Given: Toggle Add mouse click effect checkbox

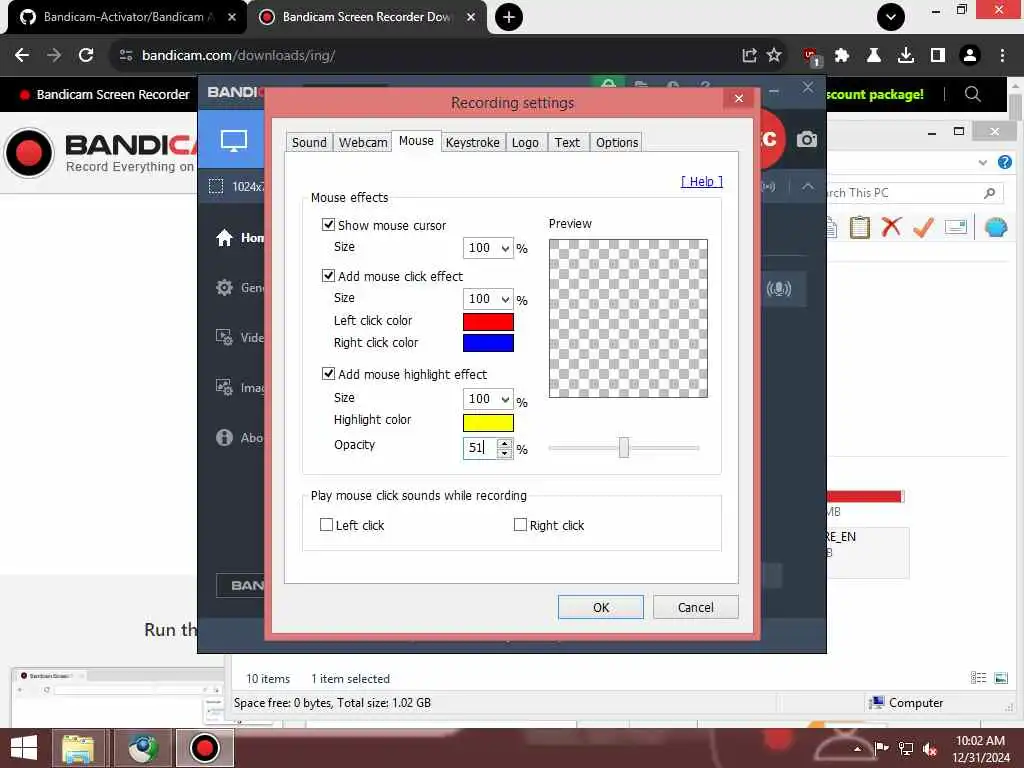Looking at the screenshot, I should (328, 276).
